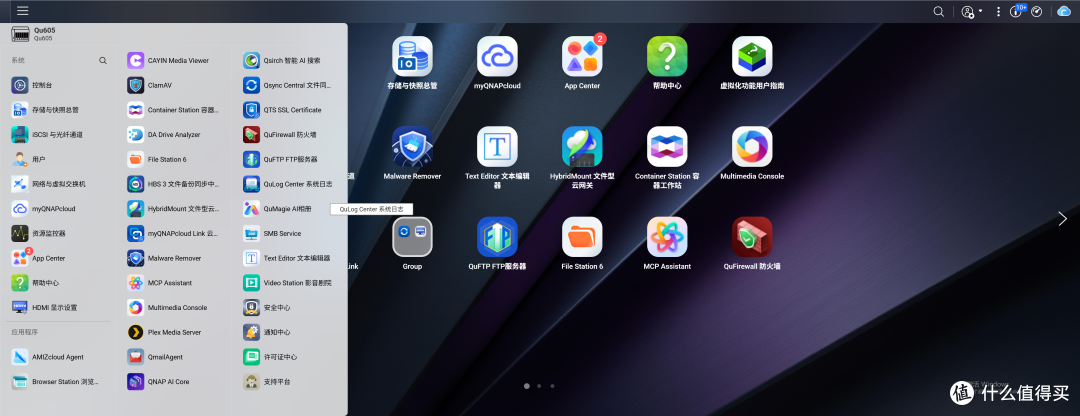The width and height of the screenshot is (1080, 416).
Task: Open myQNAPcloud desktop shortcut
Action: coord(497,57)
